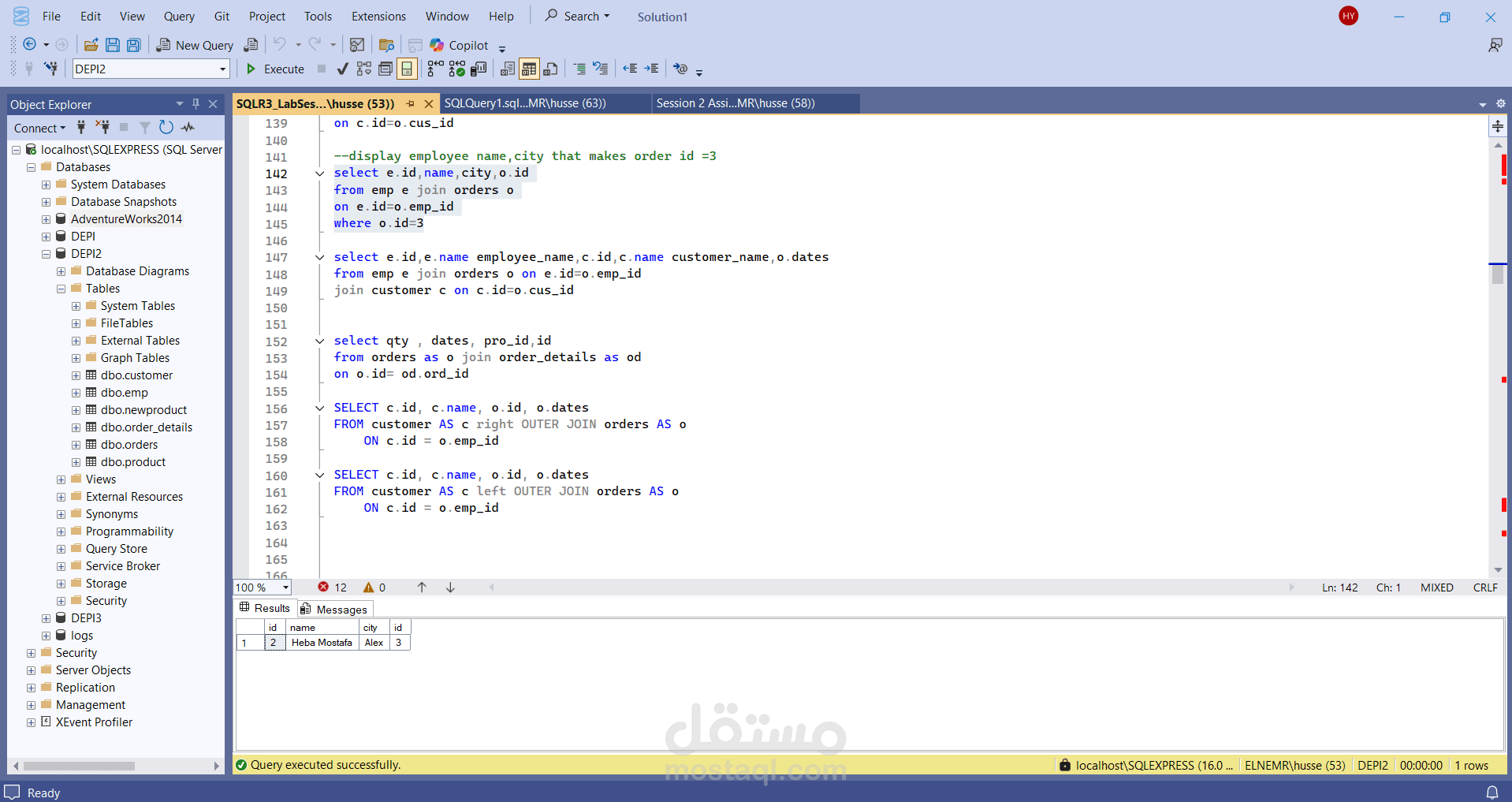
Task: Open the 100 % zoom dropdown
Action: click(285, 588)
